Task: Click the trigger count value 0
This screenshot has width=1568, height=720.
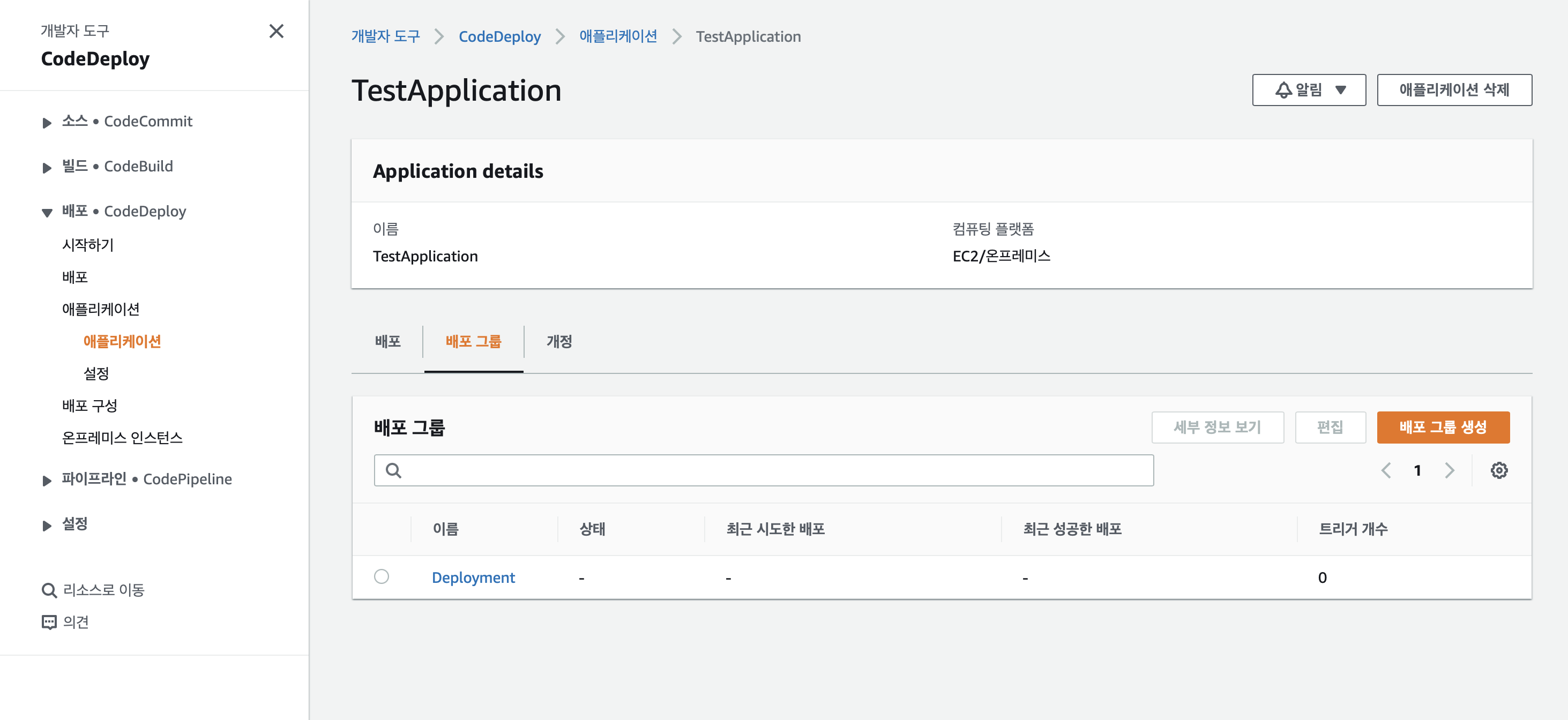Action: [1322, 577]
